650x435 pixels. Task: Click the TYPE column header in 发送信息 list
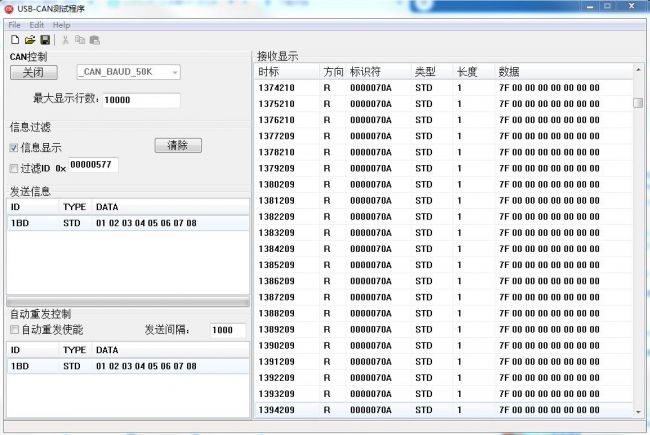point(75,207)
